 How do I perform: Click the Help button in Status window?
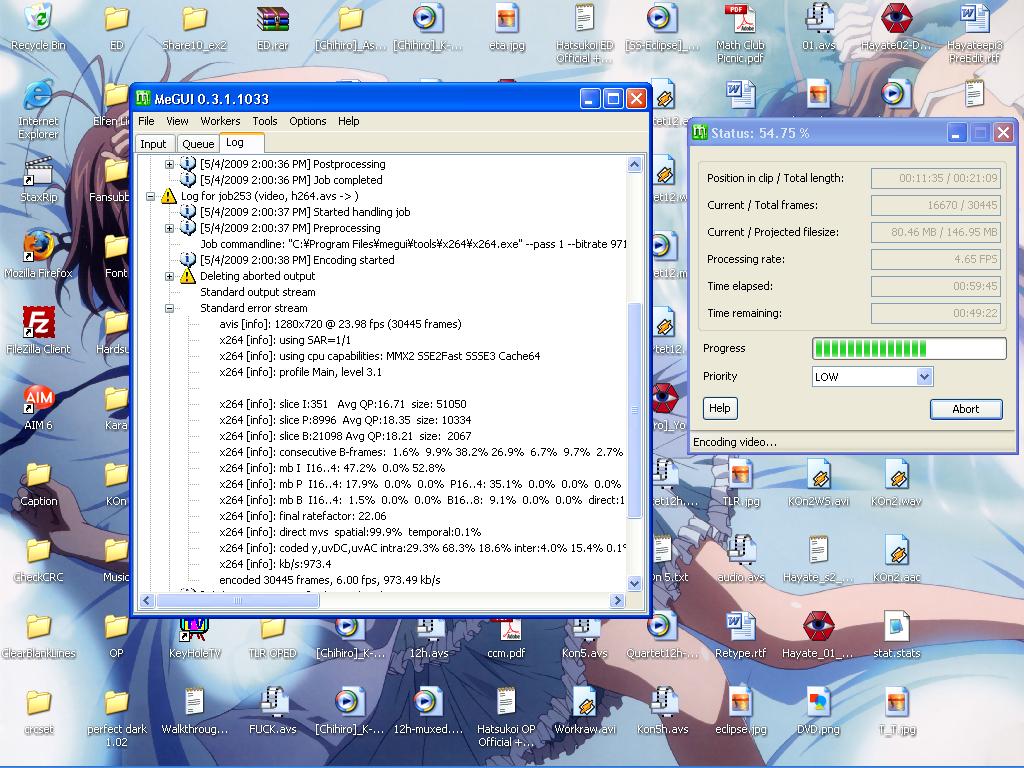[x=719, y=408]
